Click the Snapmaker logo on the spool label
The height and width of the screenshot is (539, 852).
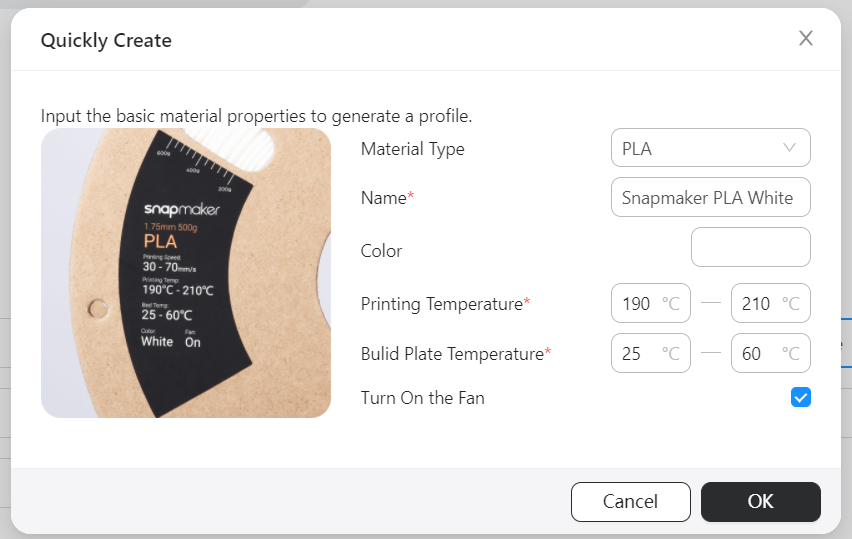pos(181,211)
